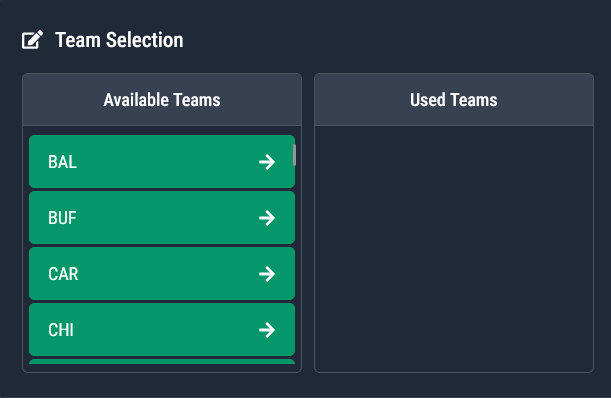Select the BAL team label
The height and width of the screenshot is (398, 611).
62,162
